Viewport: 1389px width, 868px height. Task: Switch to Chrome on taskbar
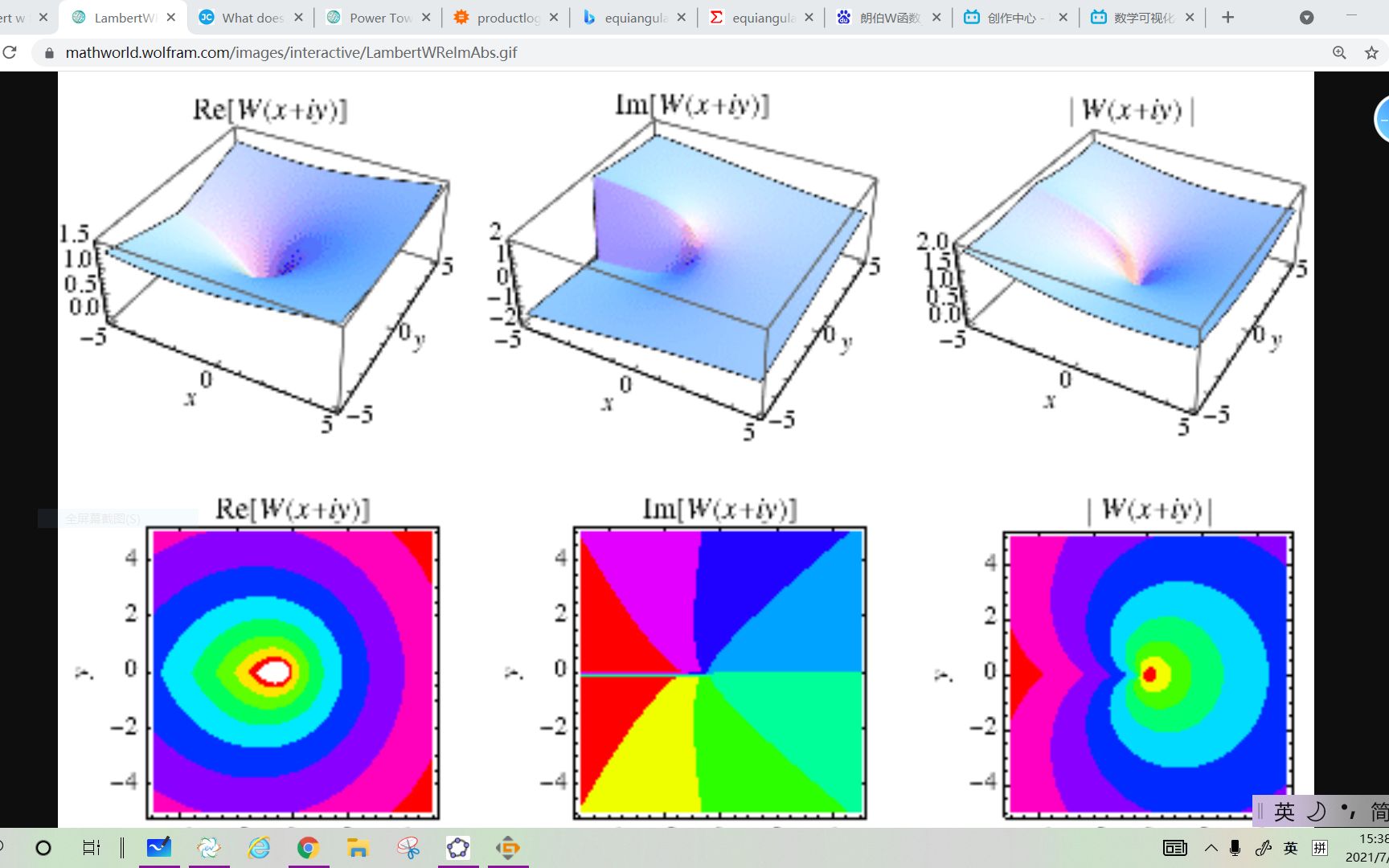(309, 848)
